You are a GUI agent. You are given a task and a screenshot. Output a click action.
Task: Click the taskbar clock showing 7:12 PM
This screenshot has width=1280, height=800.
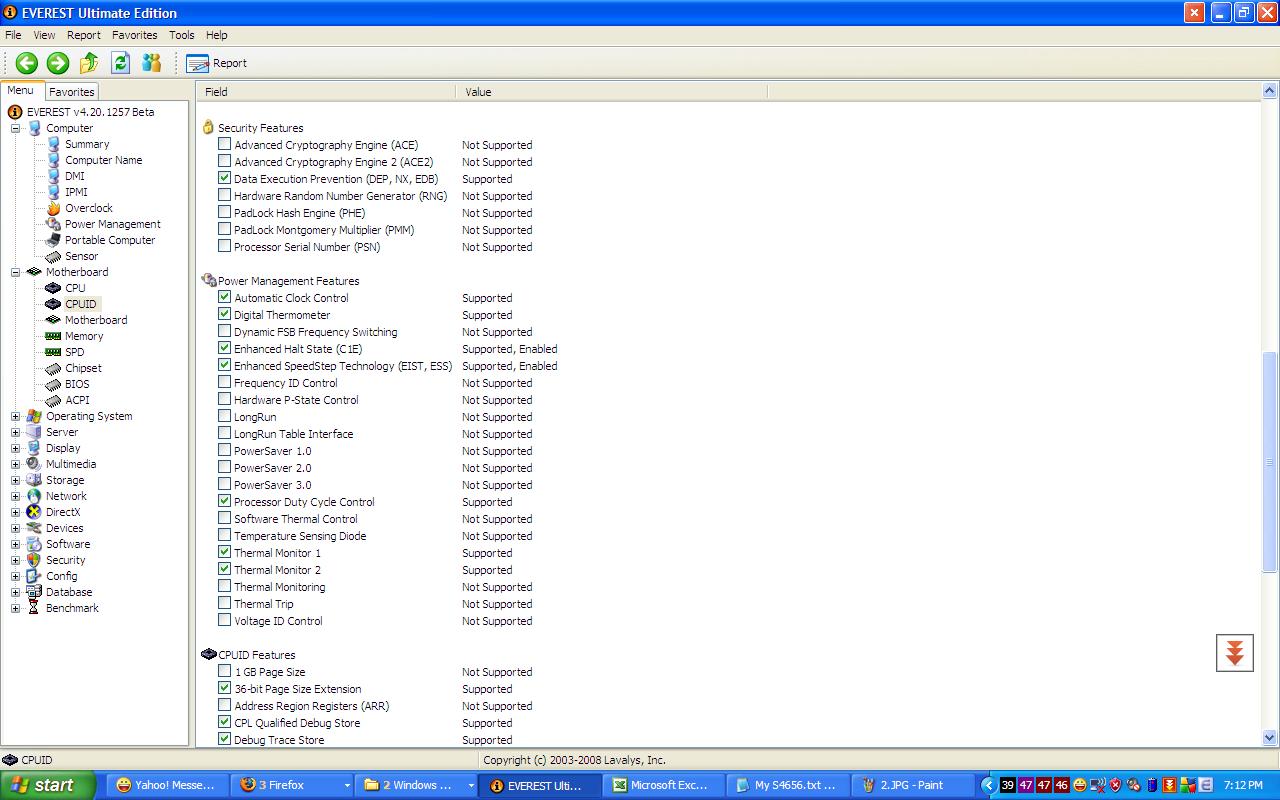click(x=1245, y=785)
